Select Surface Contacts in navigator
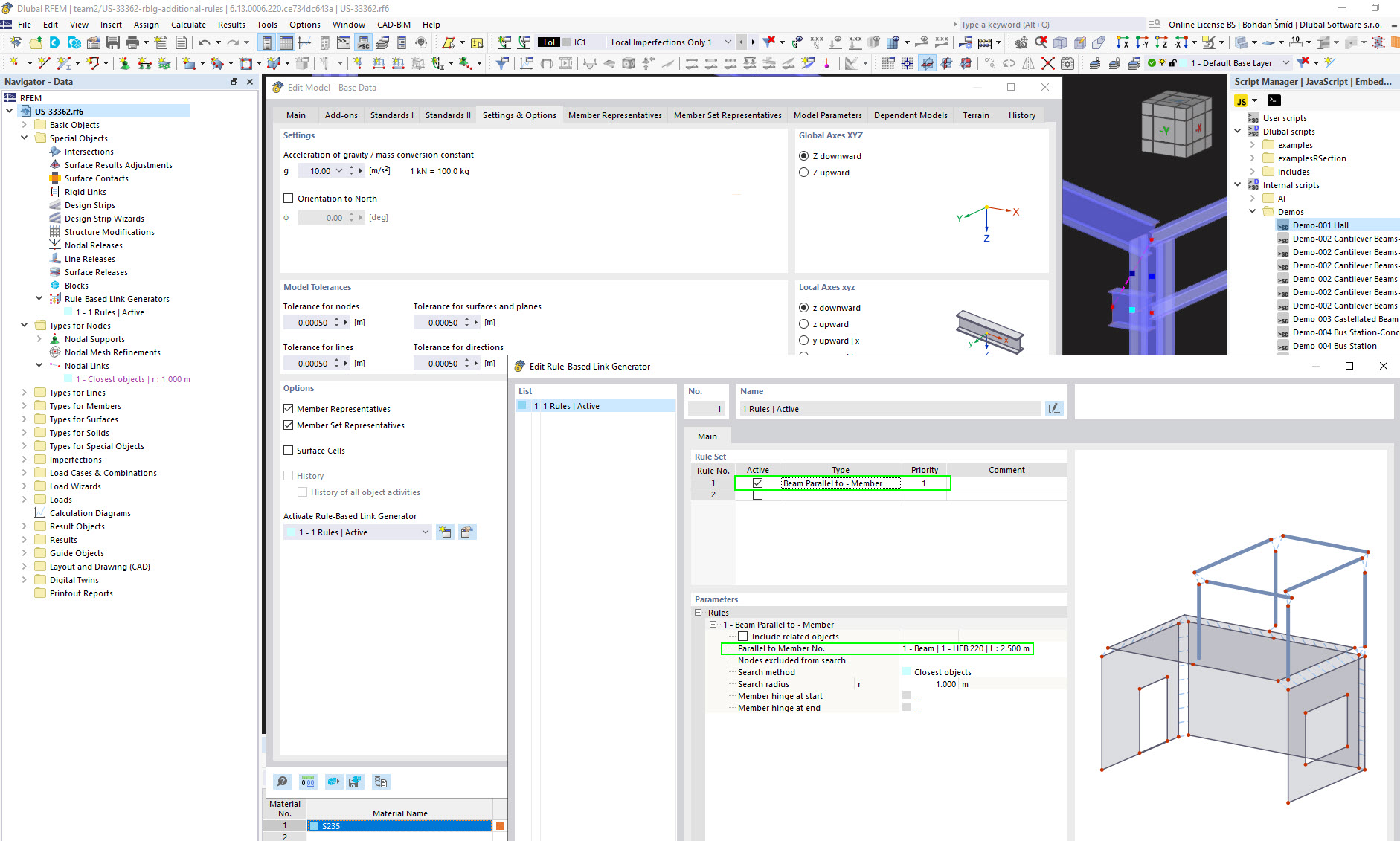Viewport: 1400px width, 841px height. (x=96, y=178)
